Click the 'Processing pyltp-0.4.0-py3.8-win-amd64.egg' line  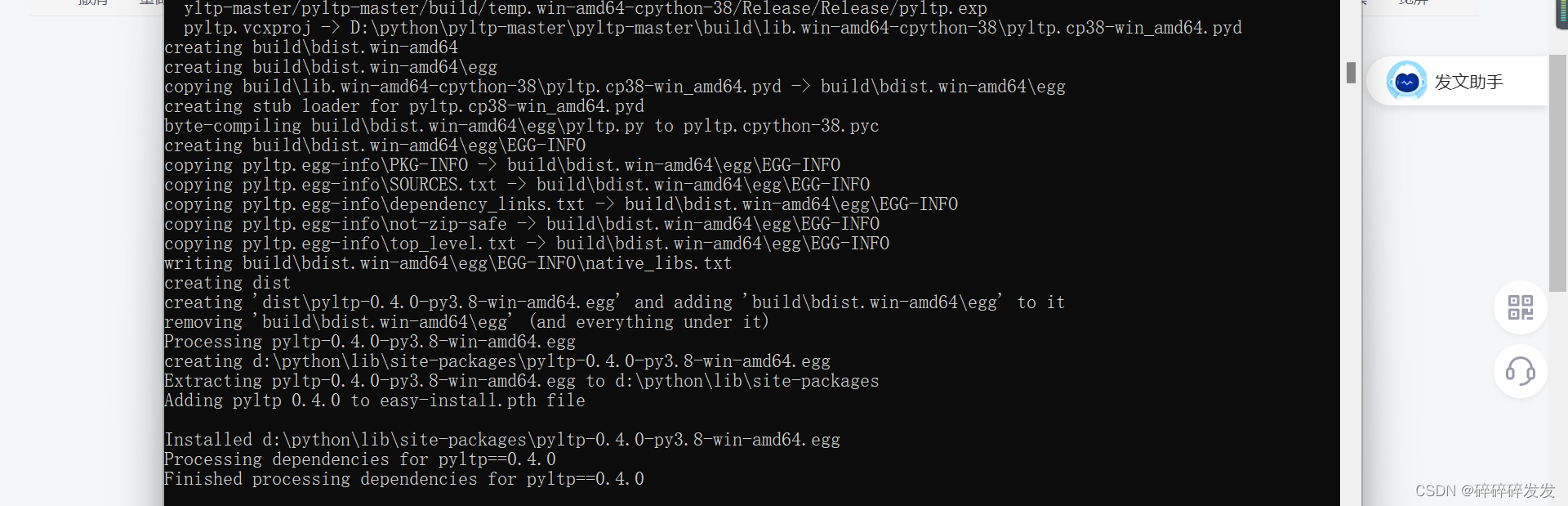point(369,342)
